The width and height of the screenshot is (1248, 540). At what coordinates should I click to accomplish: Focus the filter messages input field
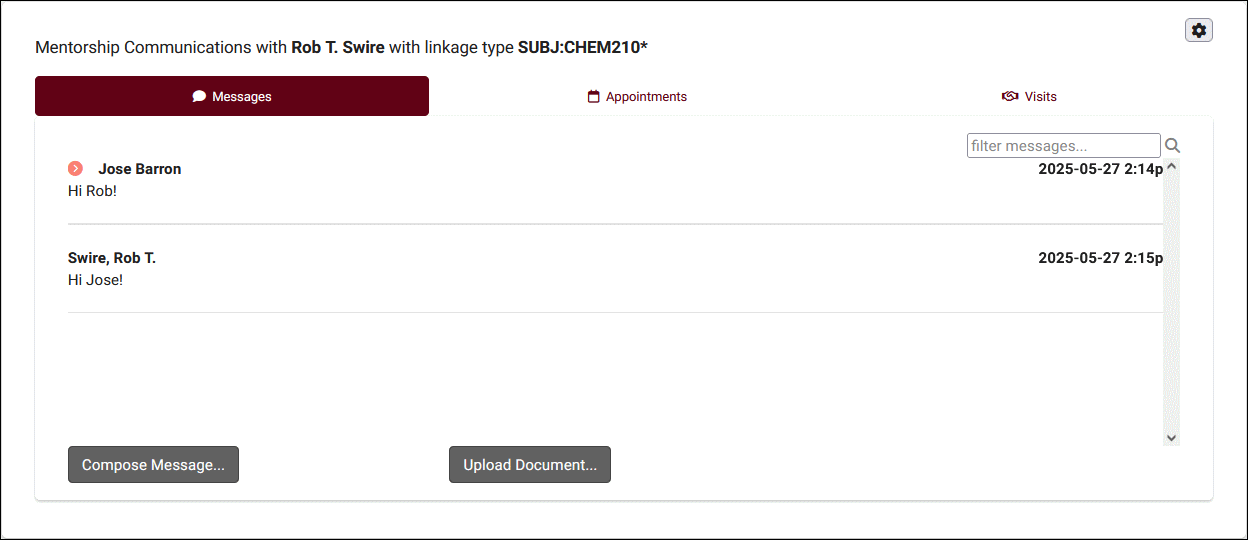1063,146
